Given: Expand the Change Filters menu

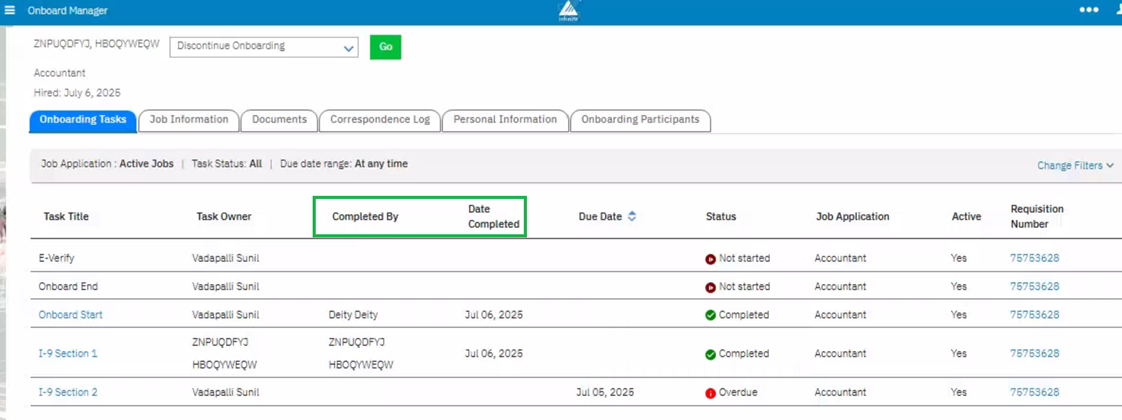Looking at the screenshot, I should 1075,166.
